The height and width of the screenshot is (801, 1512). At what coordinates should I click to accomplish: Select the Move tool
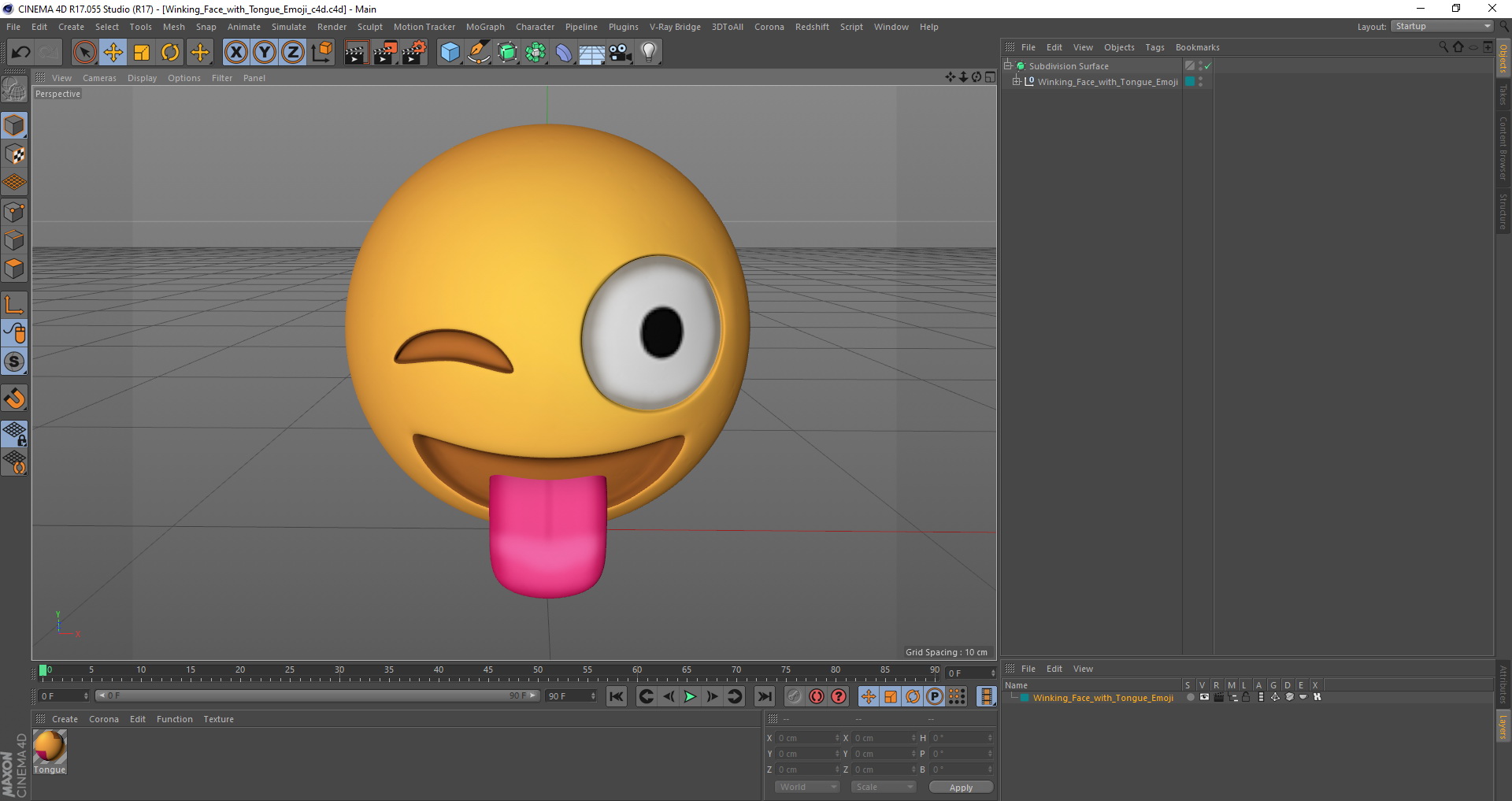click(113, 52)
